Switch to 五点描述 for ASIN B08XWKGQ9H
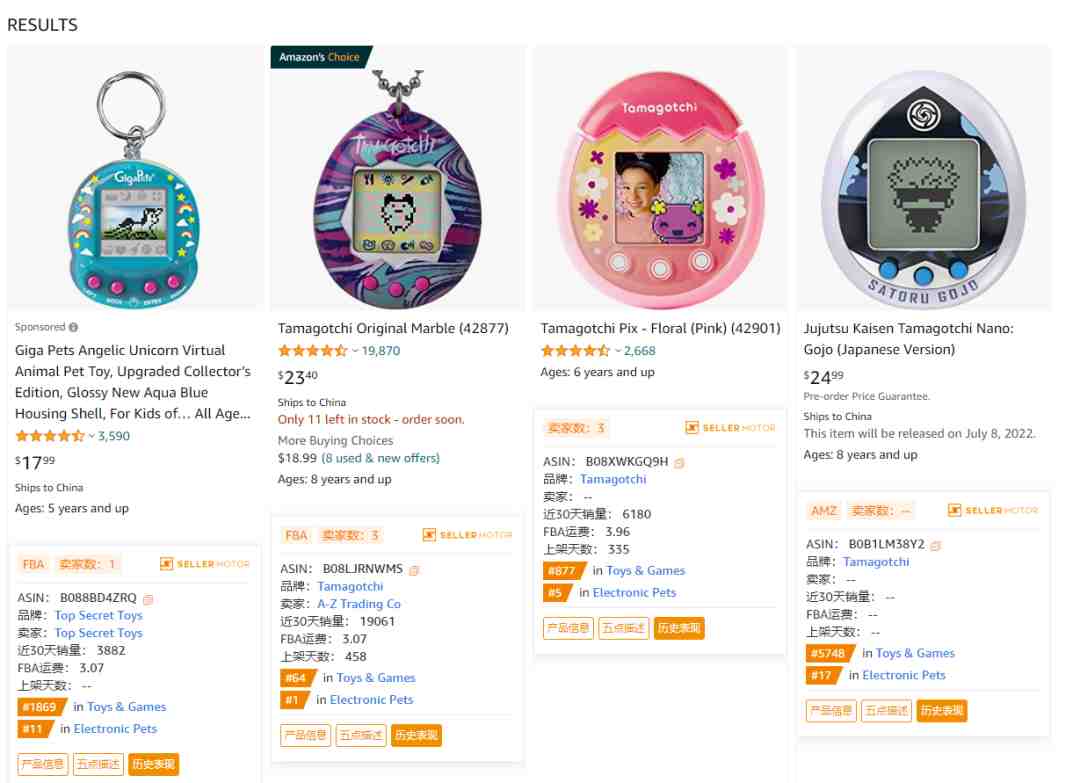Image resolution: width=1080 pixels, height=783 pixels. point(624,628)
